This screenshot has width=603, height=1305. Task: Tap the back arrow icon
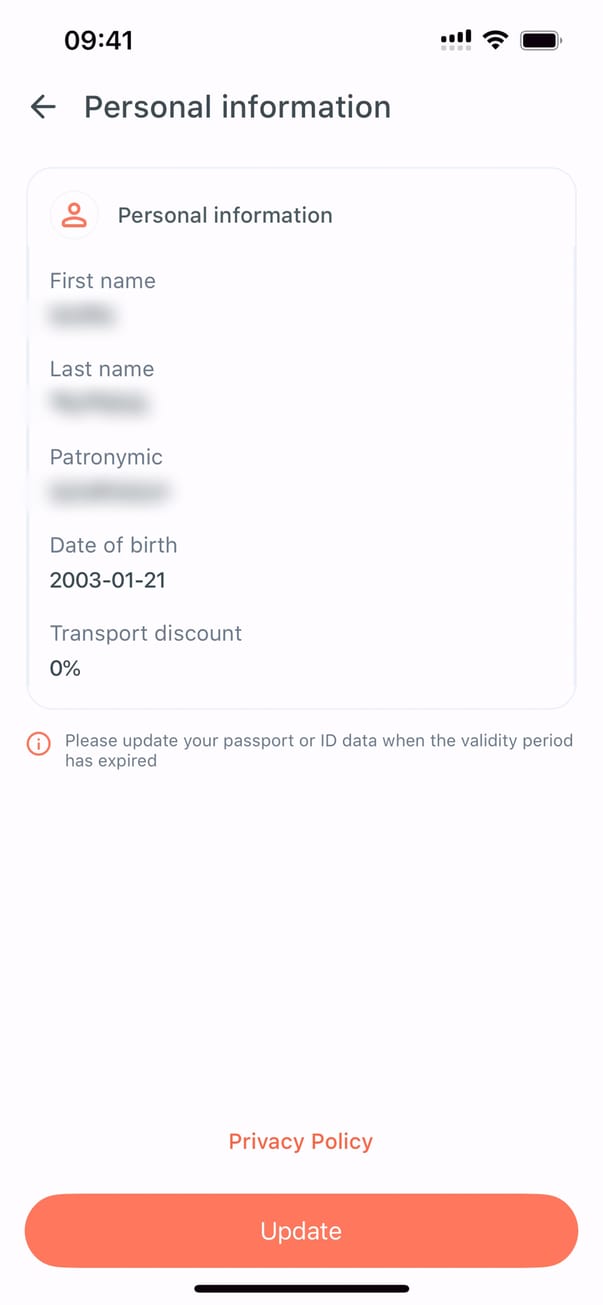pos(43,107)
